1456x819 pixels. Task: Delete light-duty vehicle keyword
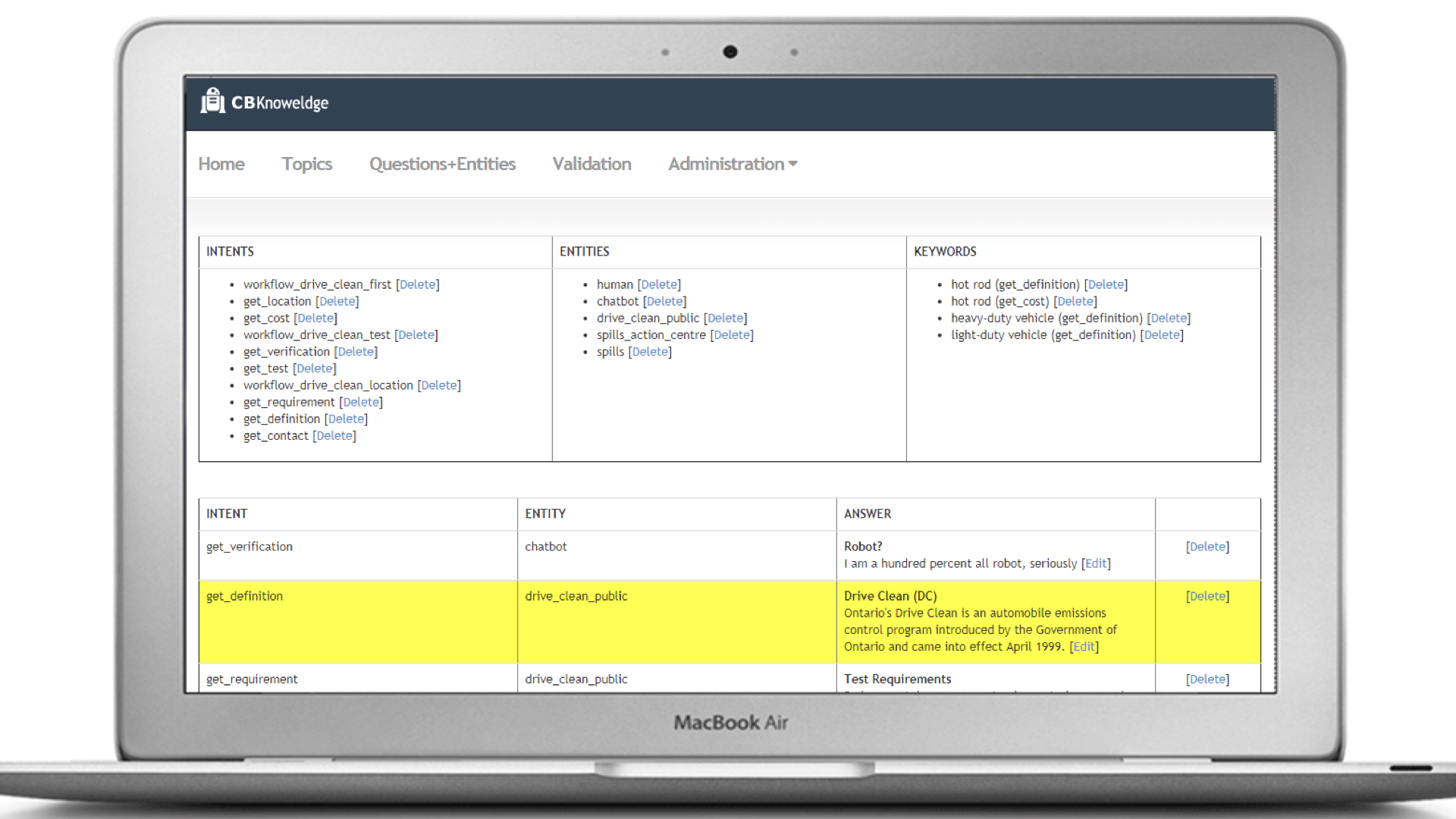1162,334
